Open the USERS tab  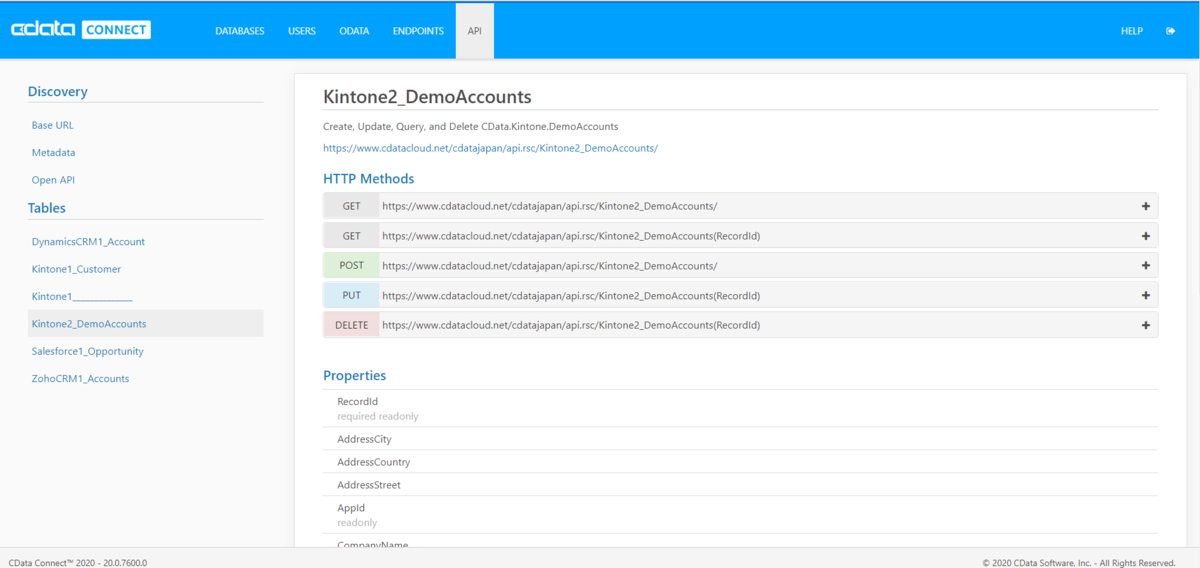tap(302, 31)
